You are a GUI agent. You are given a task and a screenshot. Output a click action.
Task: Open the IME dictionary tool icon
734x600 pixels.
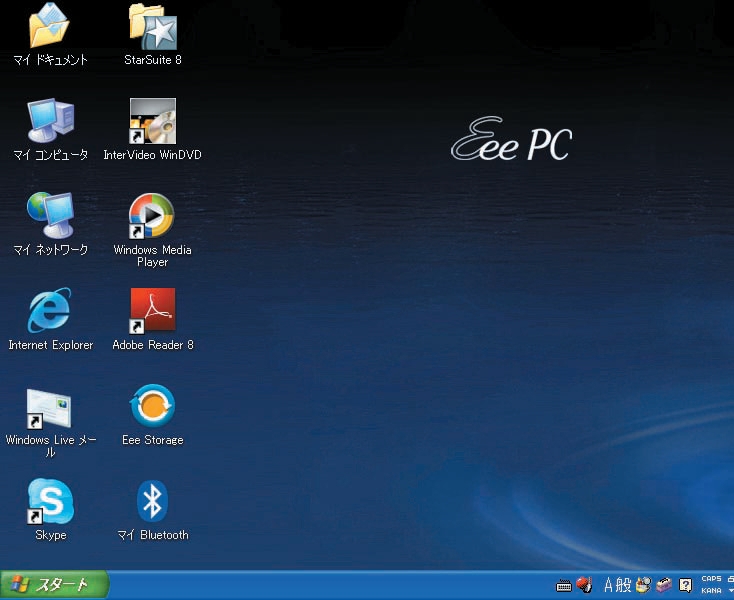(x=644, y=585)
